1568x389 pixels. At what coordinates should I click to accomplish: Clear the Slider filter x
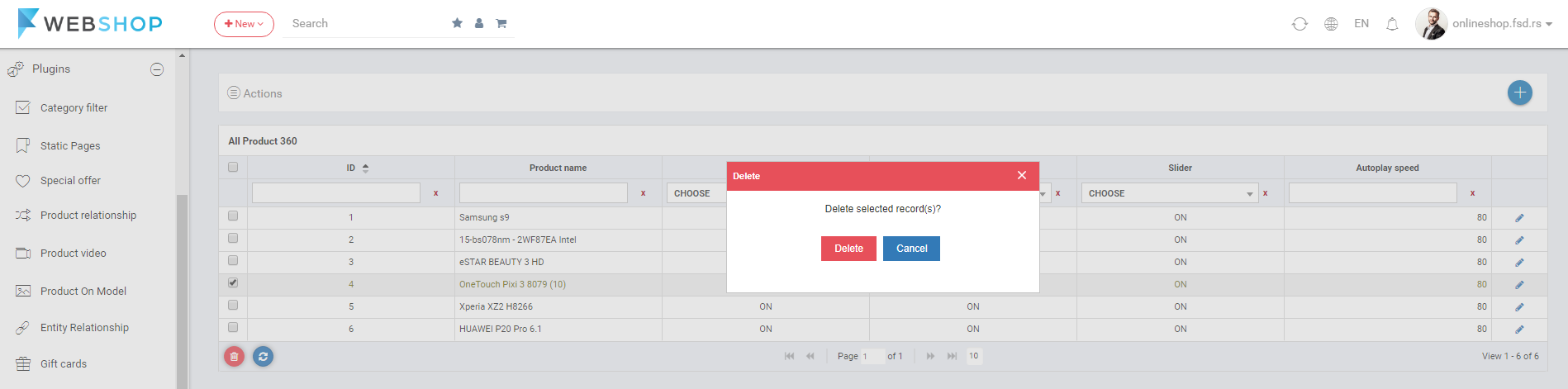coord(1265,193)
